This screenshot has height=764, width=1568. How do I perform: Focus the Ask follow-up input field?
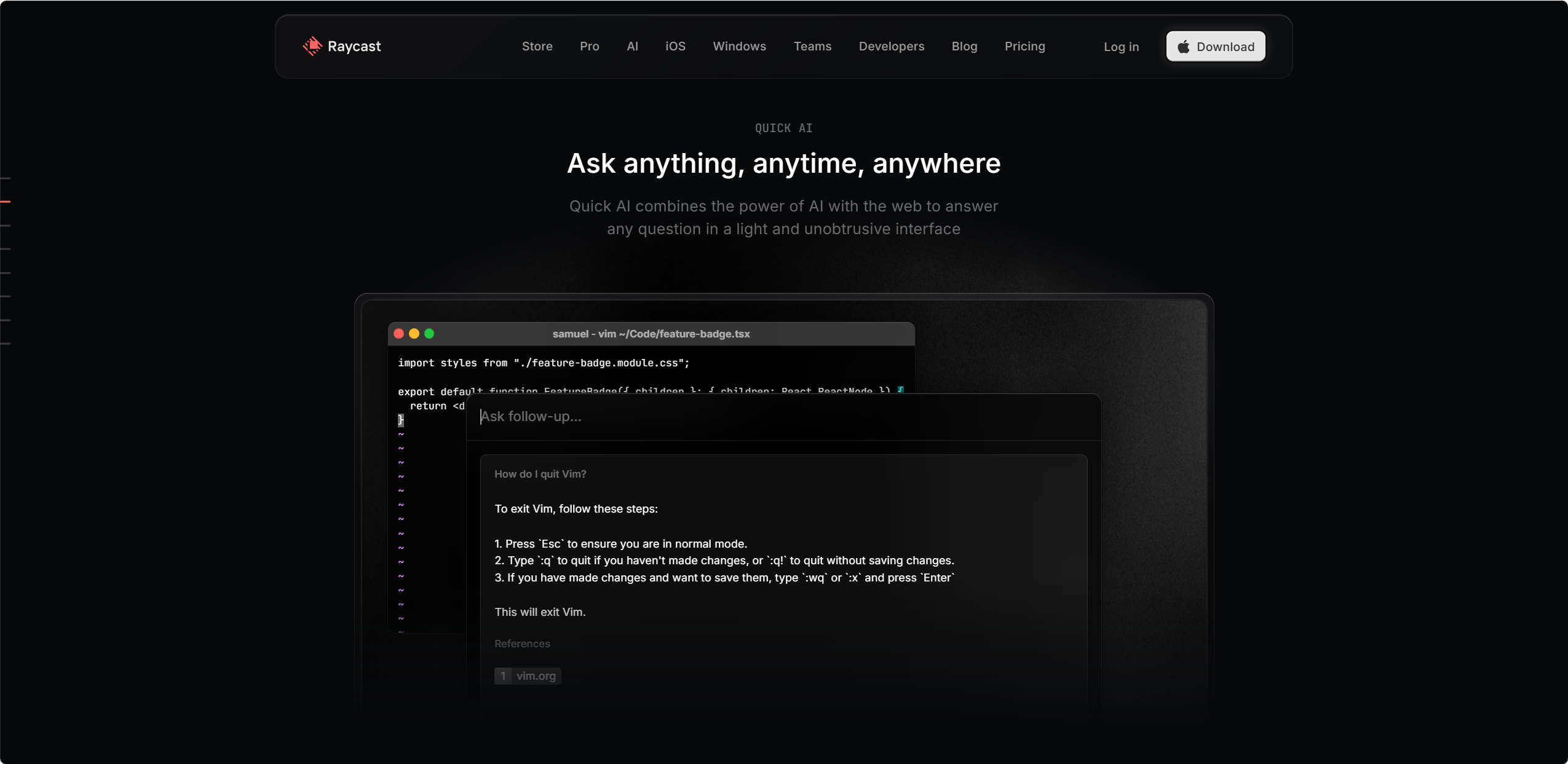(x=783, y=417)
